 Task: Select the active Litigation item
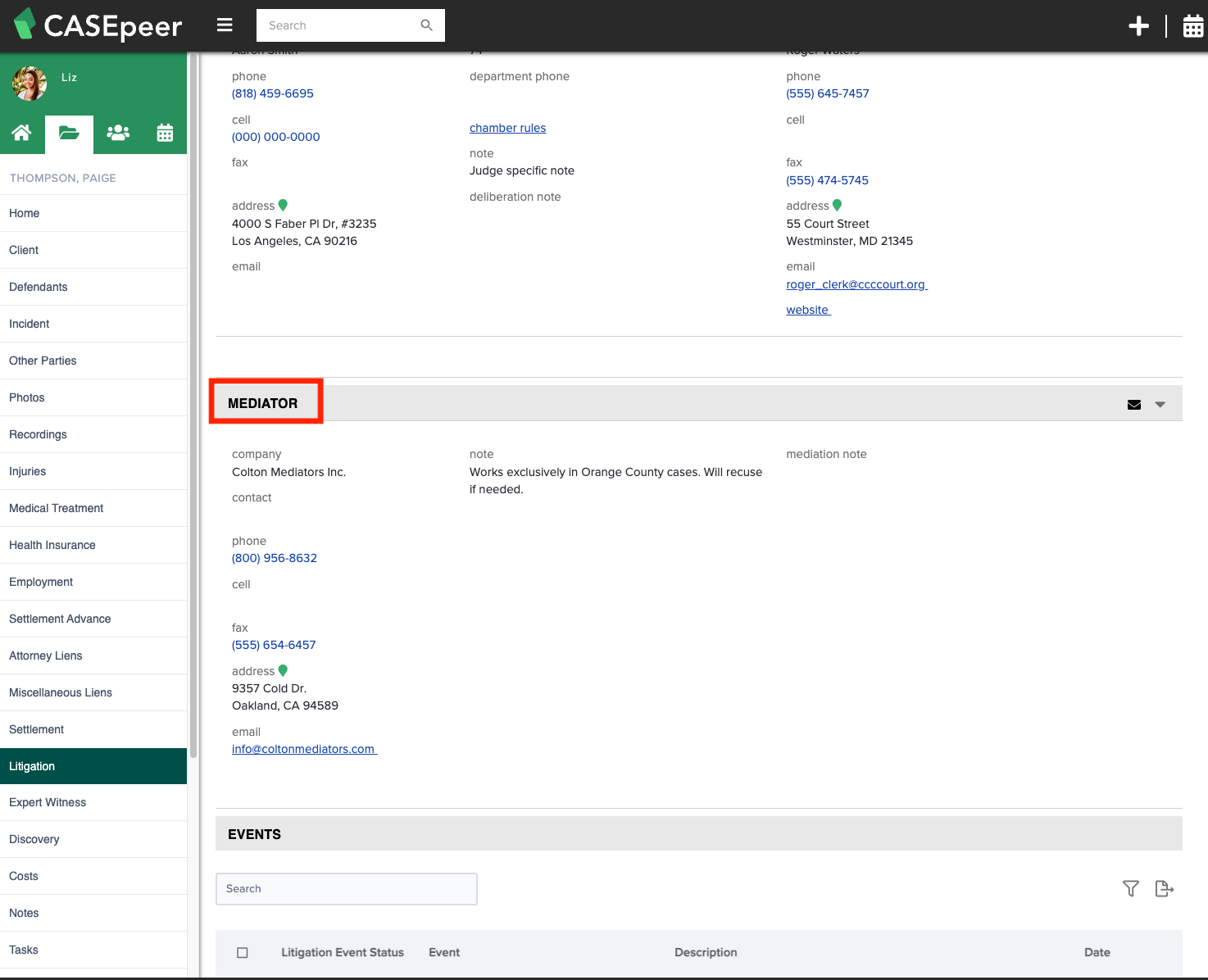(x=93, y=766)
